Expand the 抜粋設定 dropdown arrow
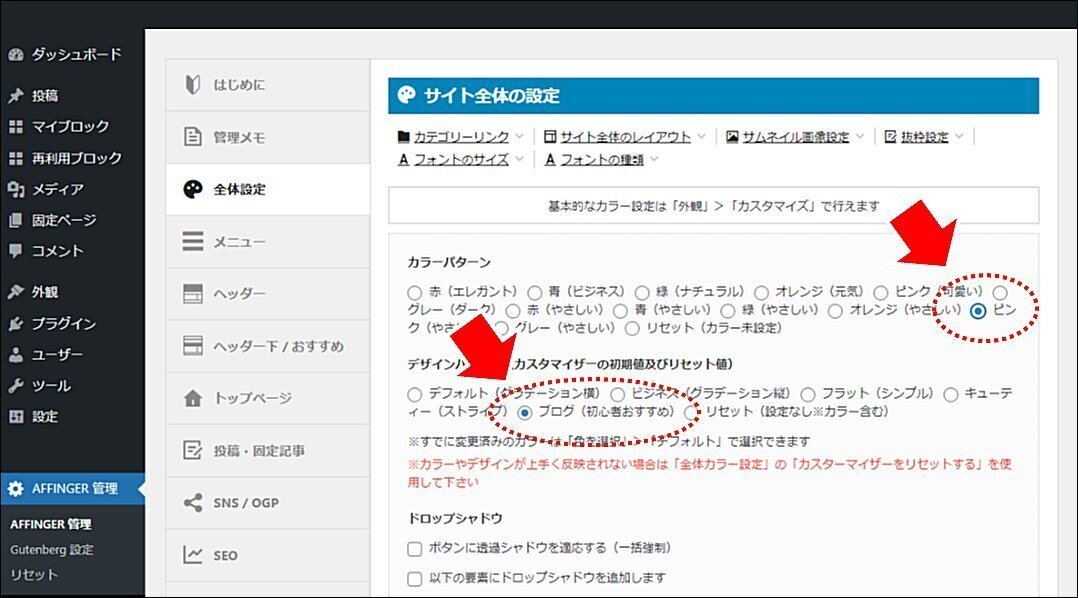This screenshot has height=598, width=1078. (x=959, y=137)
